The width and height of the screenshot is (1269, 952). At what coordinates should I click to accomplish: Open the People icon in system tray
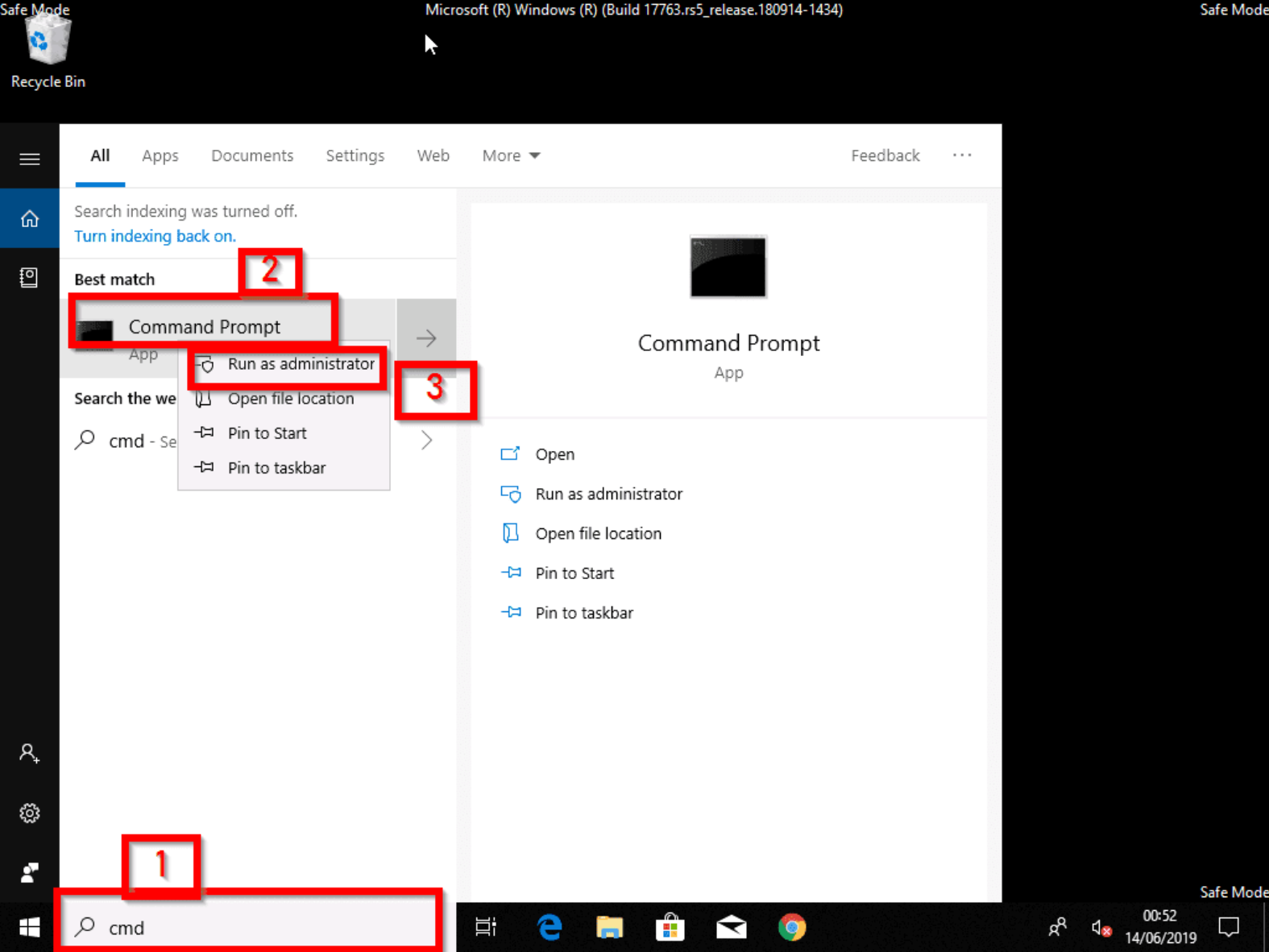(1057, 928)
